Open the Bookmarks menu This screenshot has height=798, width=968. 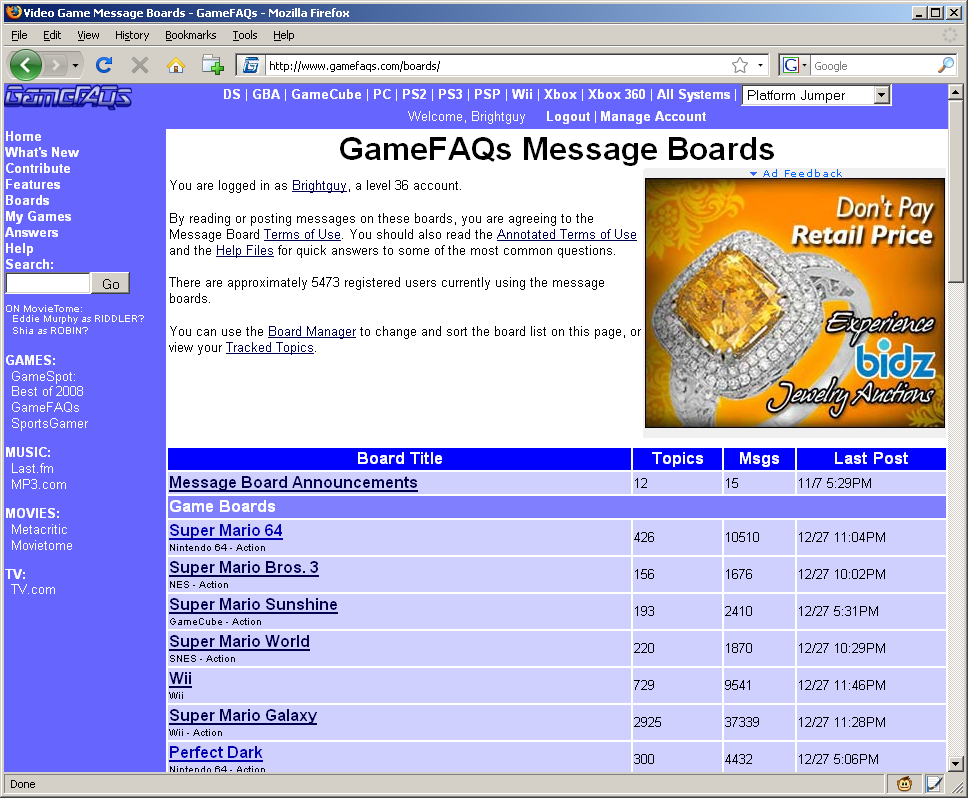[191, 35]
